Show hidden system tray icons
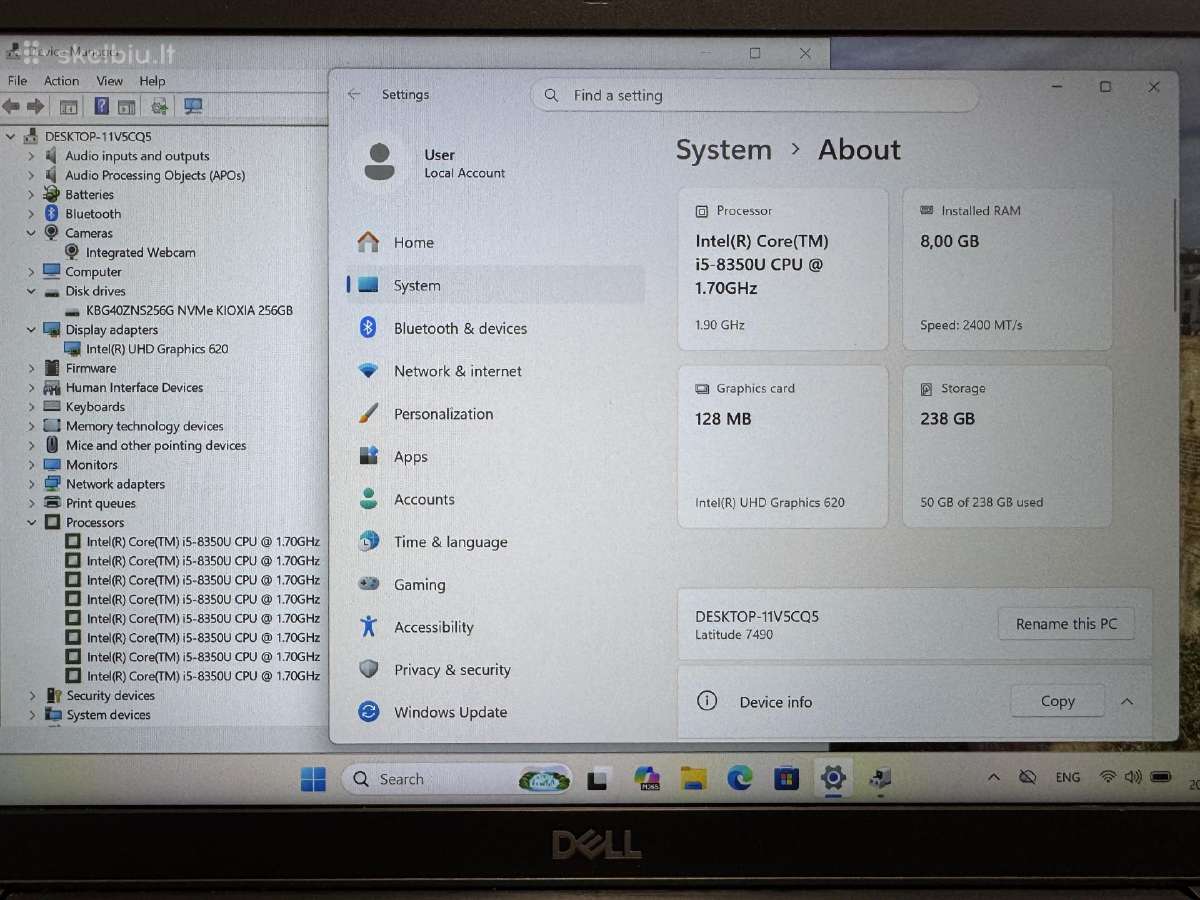The image size is (1200, 900). click(993, 778)
